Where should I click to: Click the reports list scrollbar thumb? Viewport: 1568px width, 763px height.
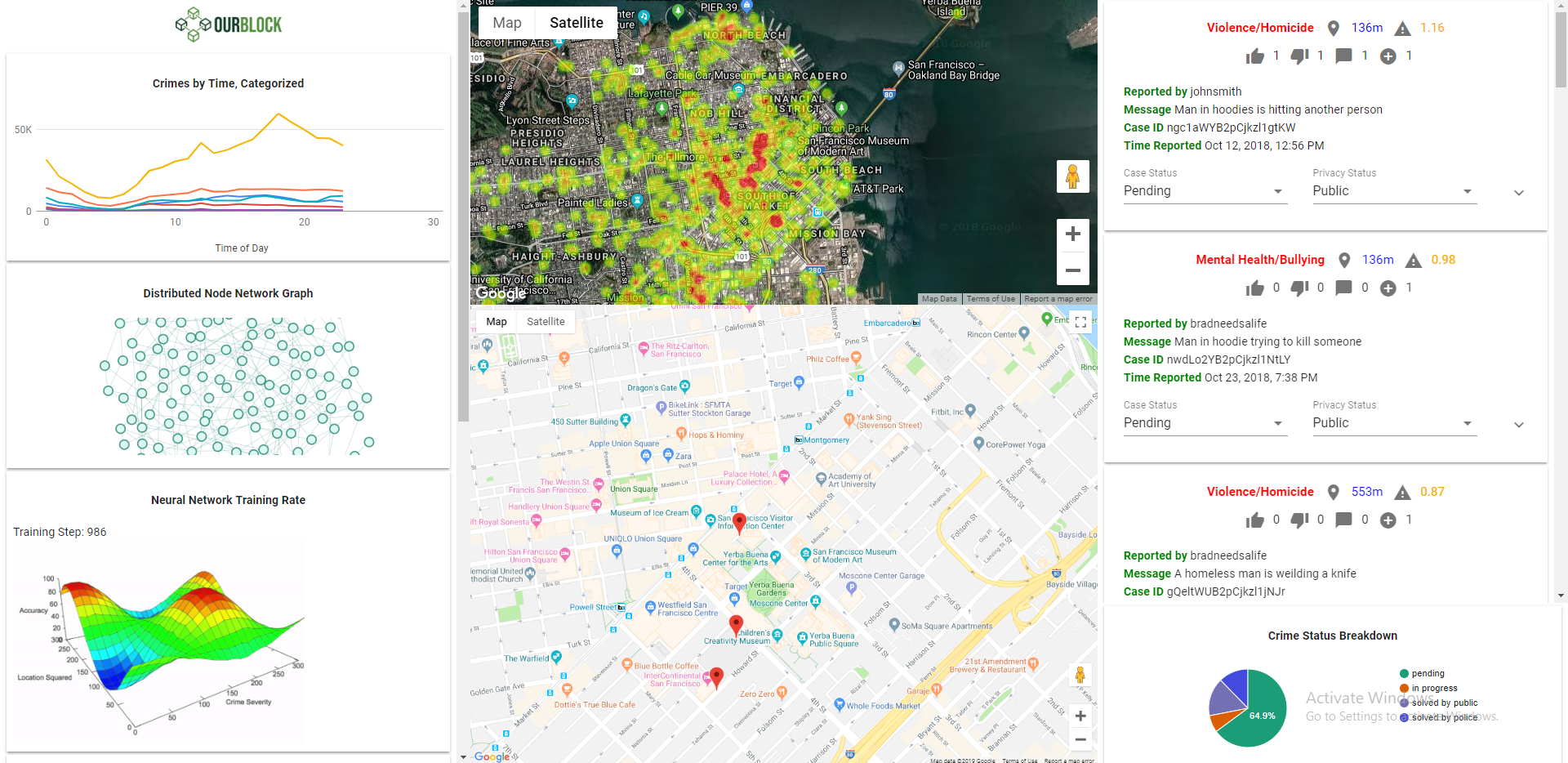[x=1561, y=49]
